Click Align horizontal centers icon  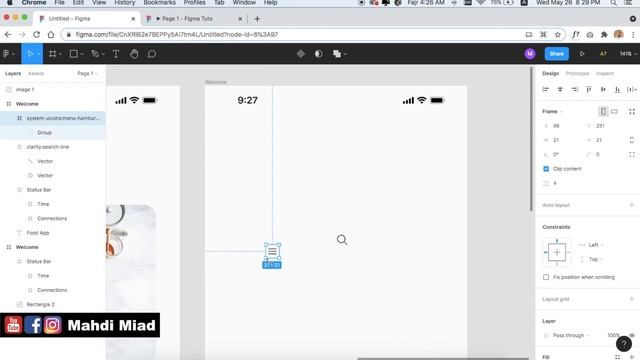pos(560,89)
